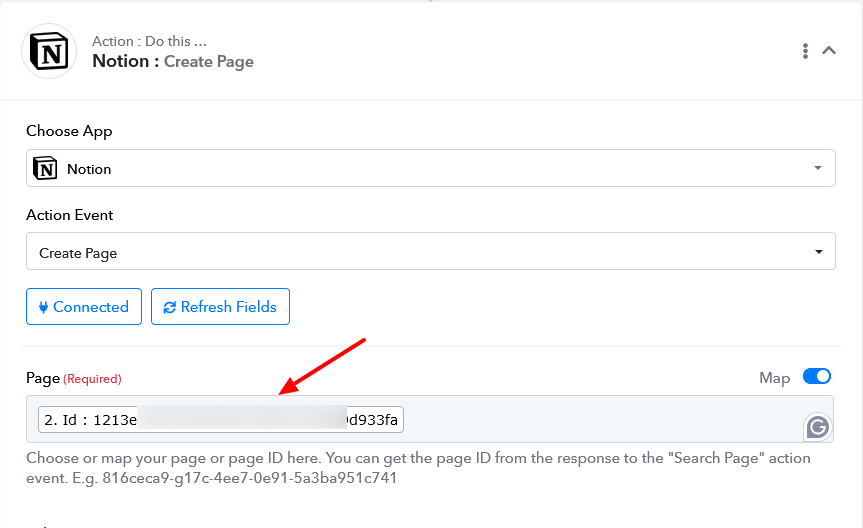Image resolution: width=863 pixels, height=528 pixels.
Task: Click the 'Action : Do this ...' header text
Action: click(x=149, y=41)
